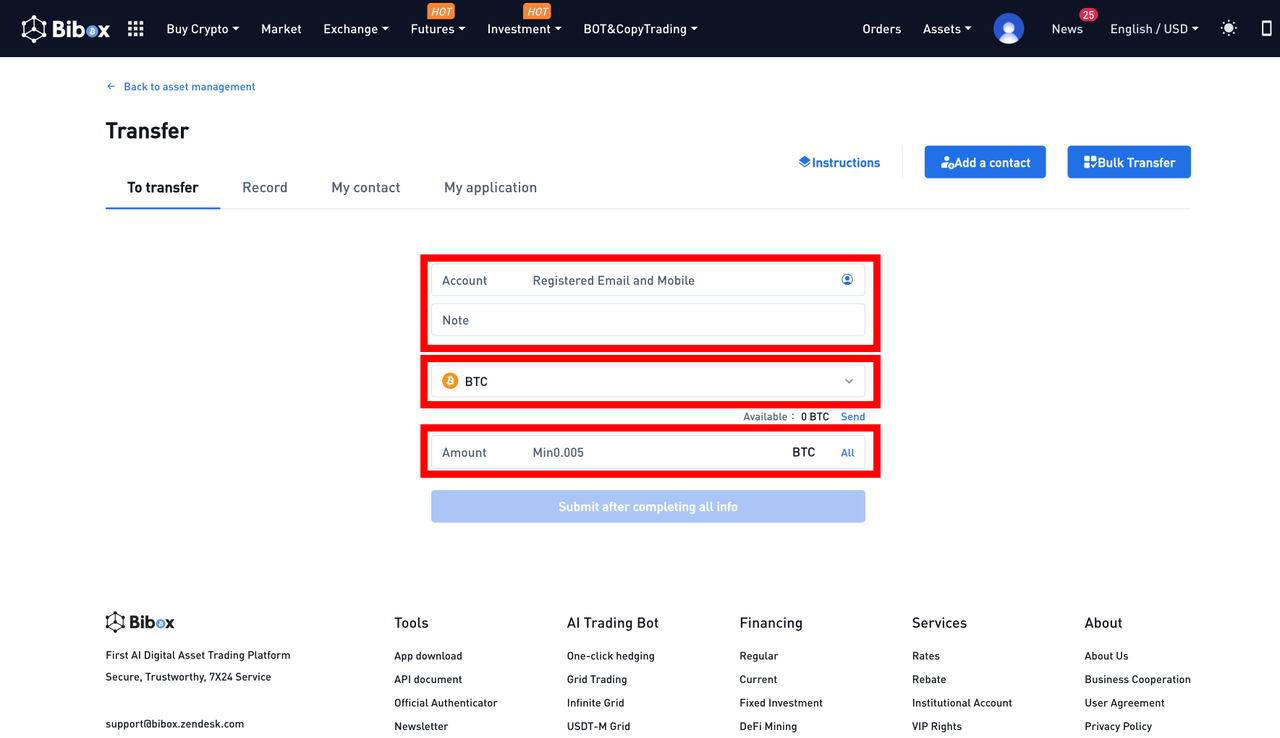
Task: Open the apps grid menu icon
Action: click(x=136, y=29)
